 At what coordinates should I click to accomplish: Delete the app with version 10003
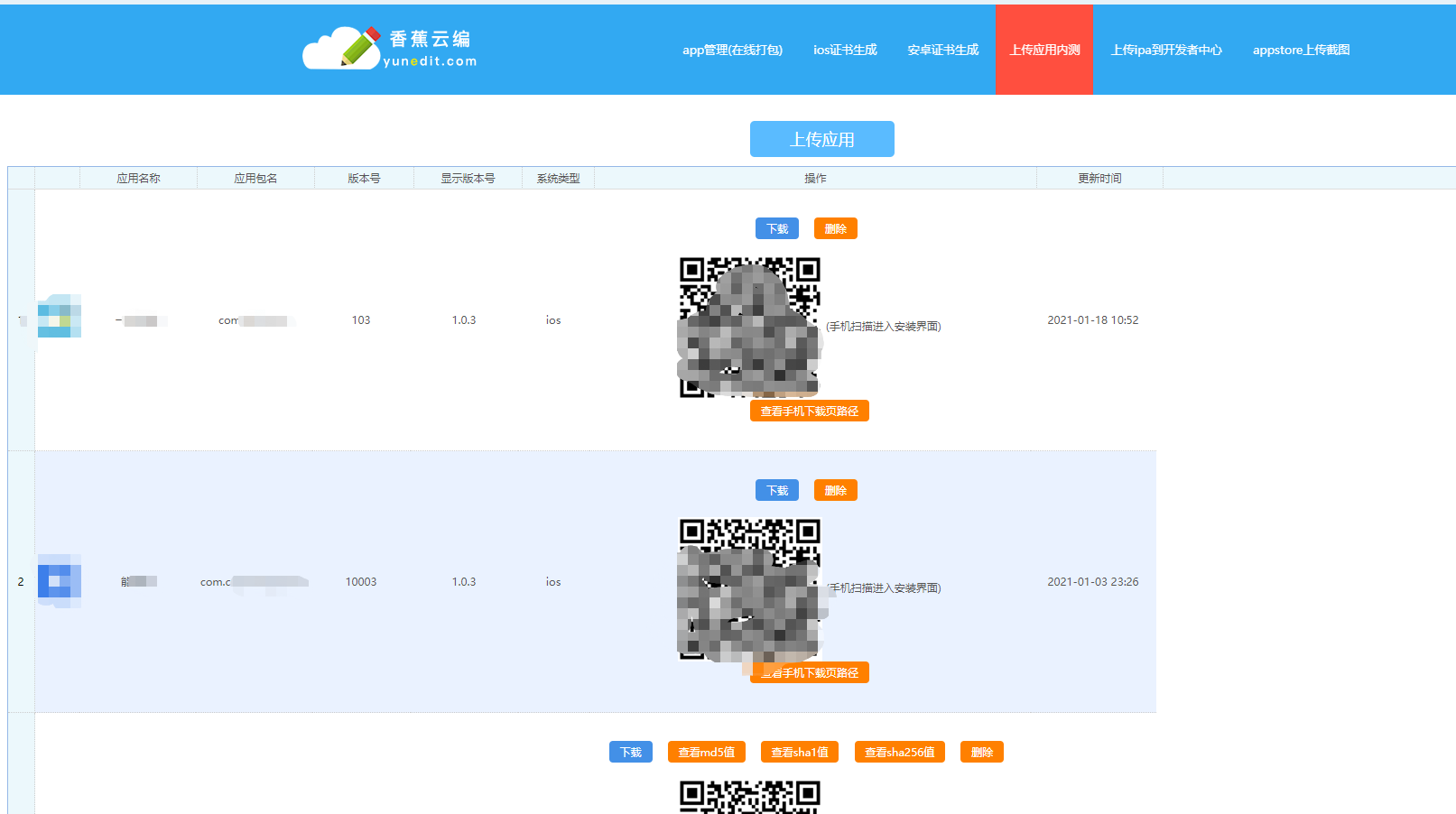click(x=836, y=490)
